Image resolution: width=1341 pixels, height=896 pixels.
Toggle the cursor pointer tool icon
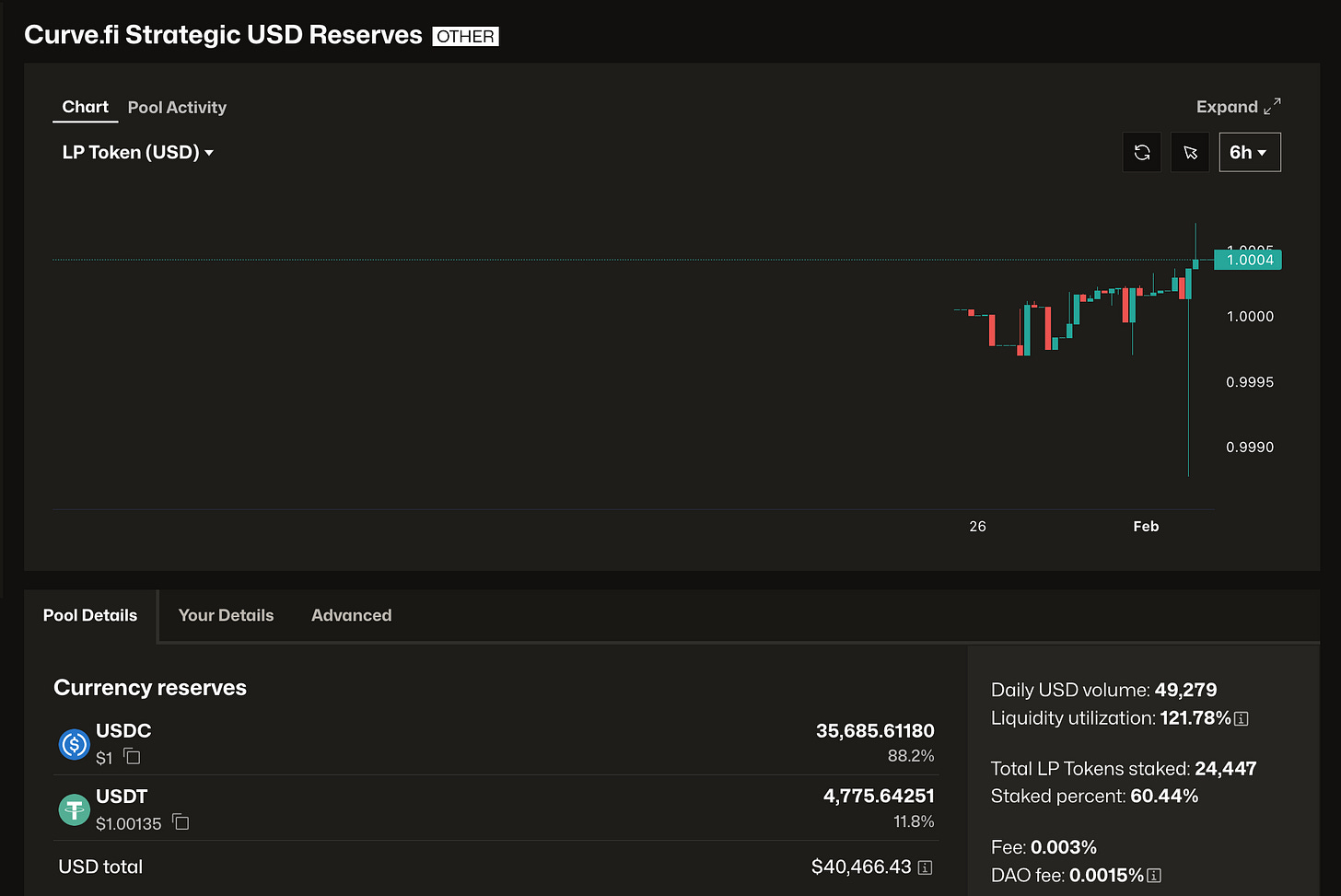1190,152
